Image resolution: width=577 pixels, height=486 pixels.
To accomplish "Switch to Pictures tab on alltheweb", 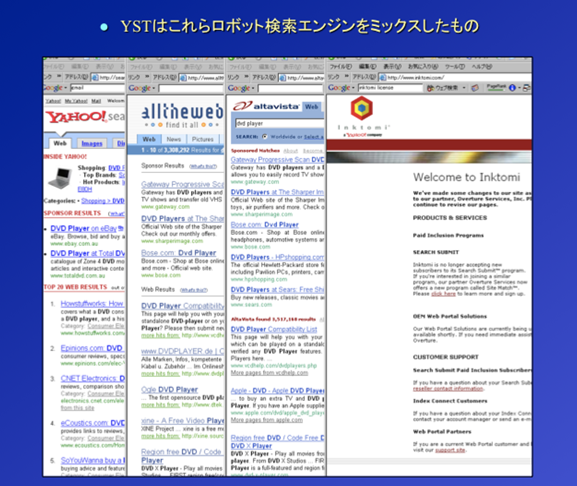I will coord(203,139).
